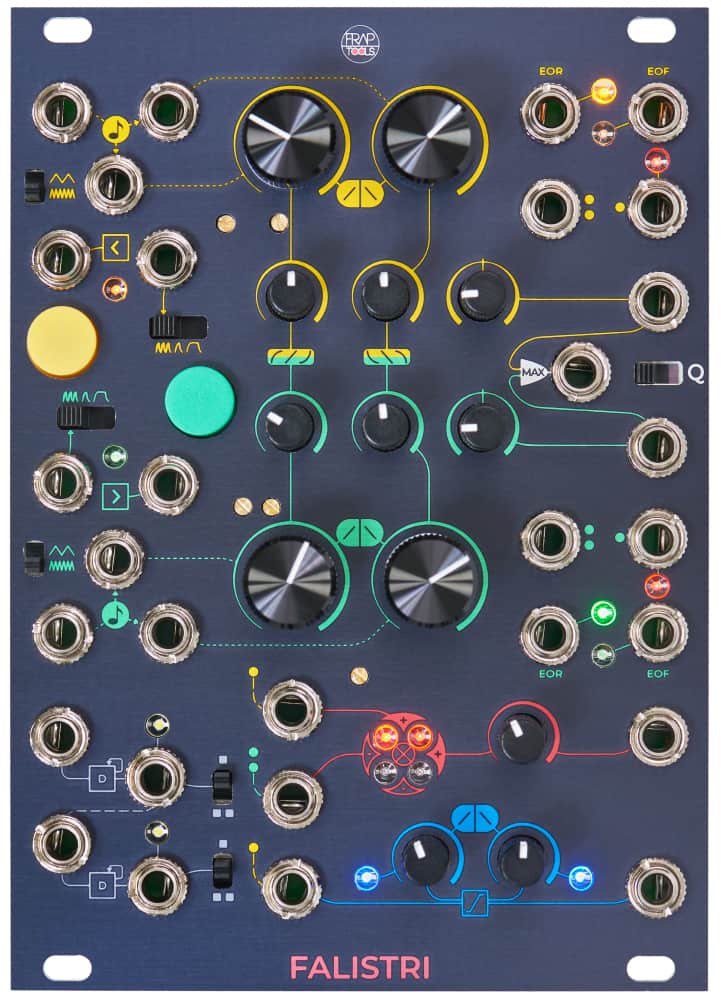Viewport: 721px width, 1000px height.
Task: Click the Frap Tools logo
Action: pyautogui.click(x=360, y=43)
